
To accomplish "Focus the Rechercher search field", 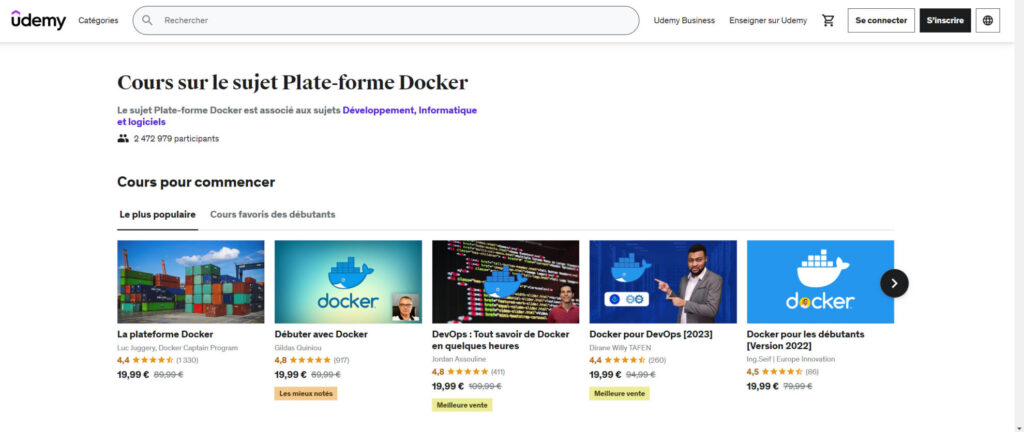I will pos(386,20).
